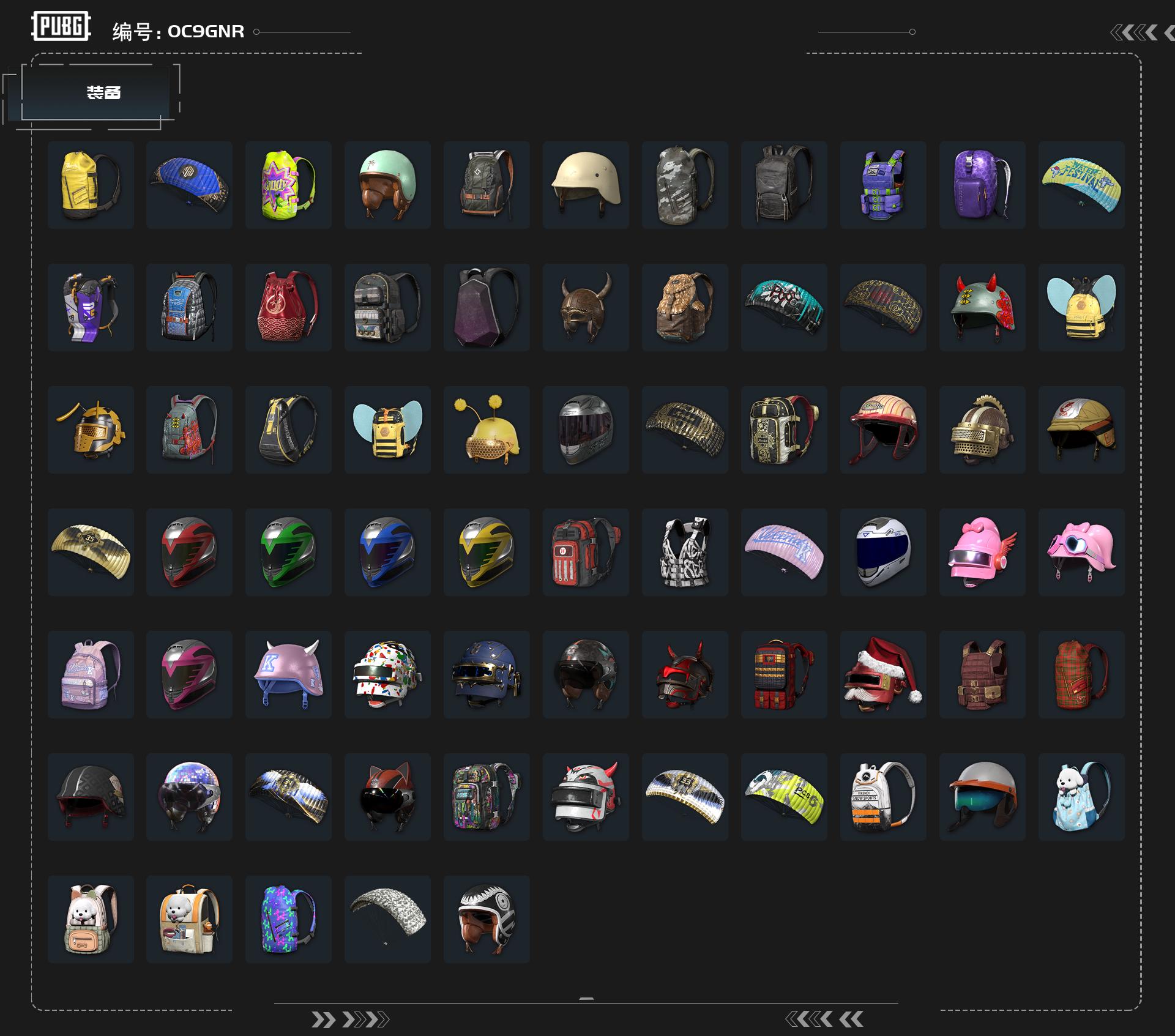Choose the white oni mask helmet with horns
The width and height of the screenshot is (1175, 1036).
click(586, 797)
